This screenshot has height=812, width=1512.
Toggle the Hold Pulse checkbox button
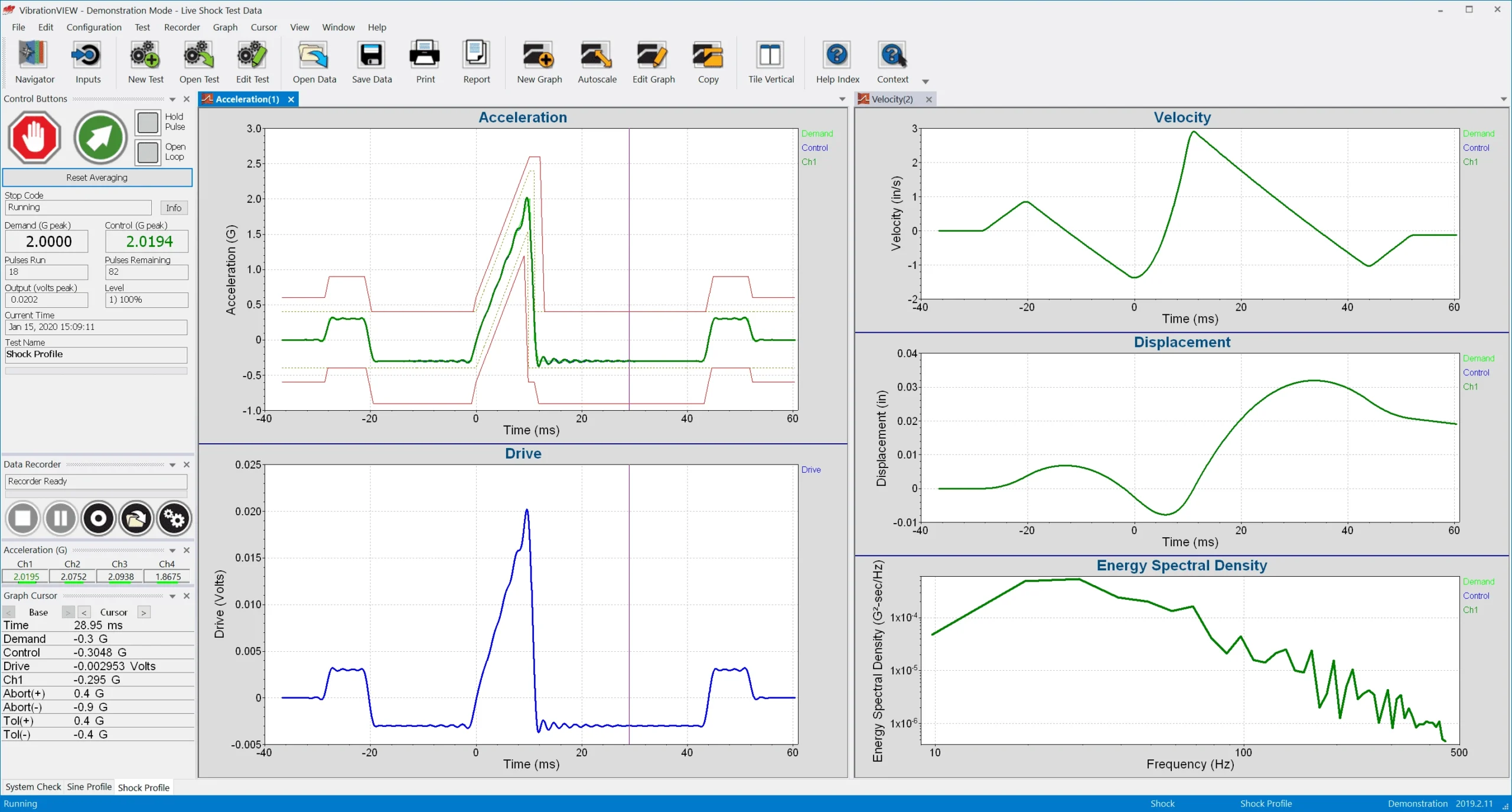point(148,122)
